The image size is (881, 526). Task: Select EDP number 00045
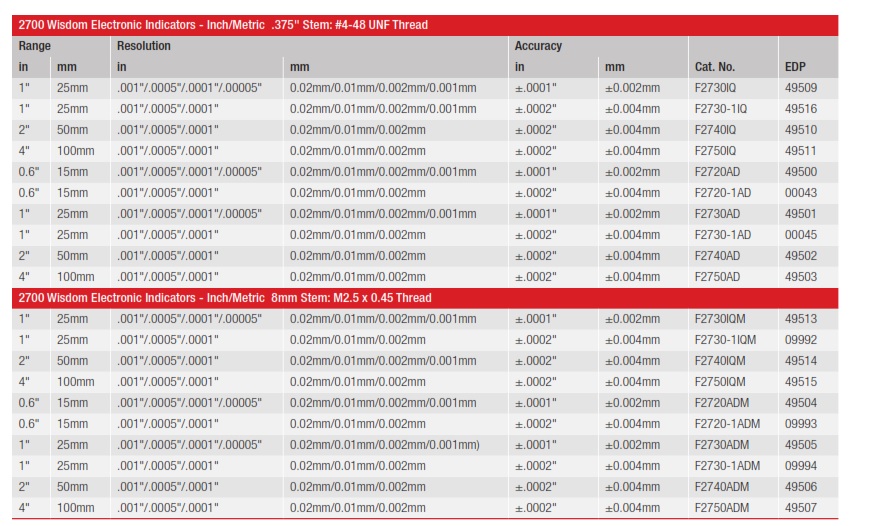[801, 235]
